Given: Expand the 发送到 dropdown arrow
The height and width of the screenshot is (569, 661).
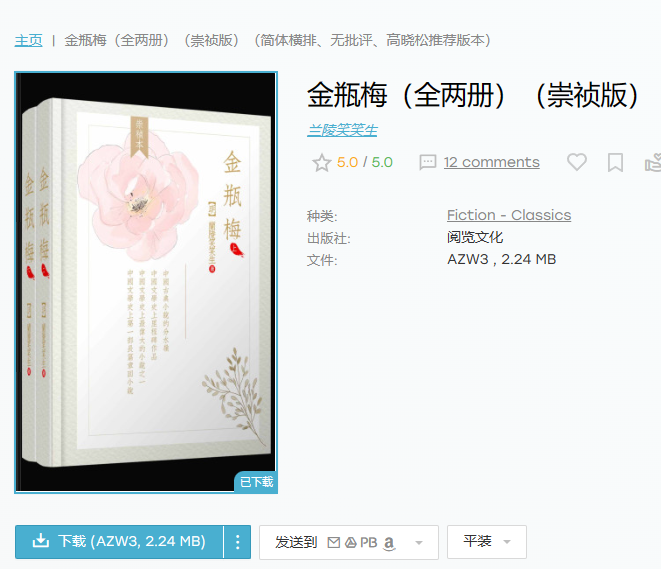Looking at the screenshot, I should tap(419, 542).
